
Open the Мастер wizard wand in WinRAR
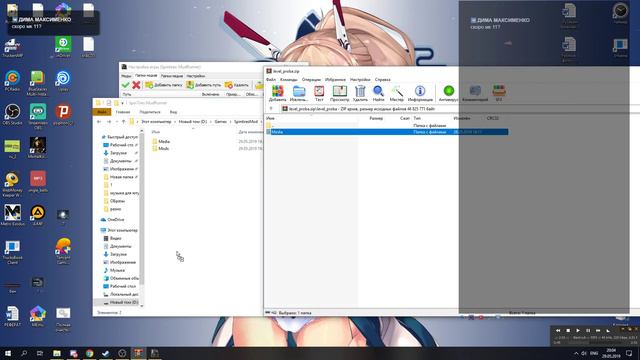click(396, 93)
